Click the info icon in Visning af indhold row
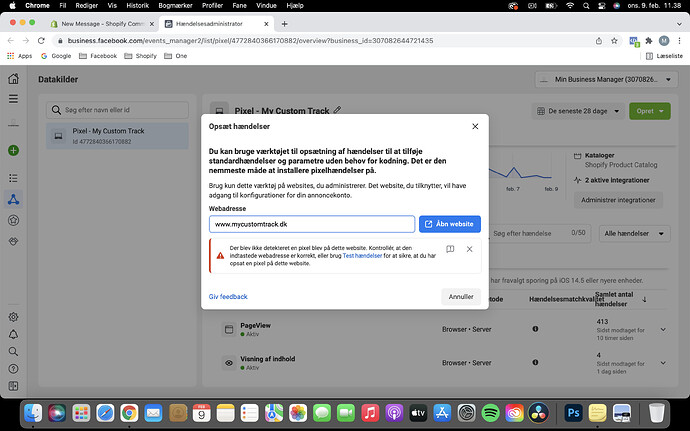Image resolution: width=690 pixels, height=431 pixels. [535, 362]
